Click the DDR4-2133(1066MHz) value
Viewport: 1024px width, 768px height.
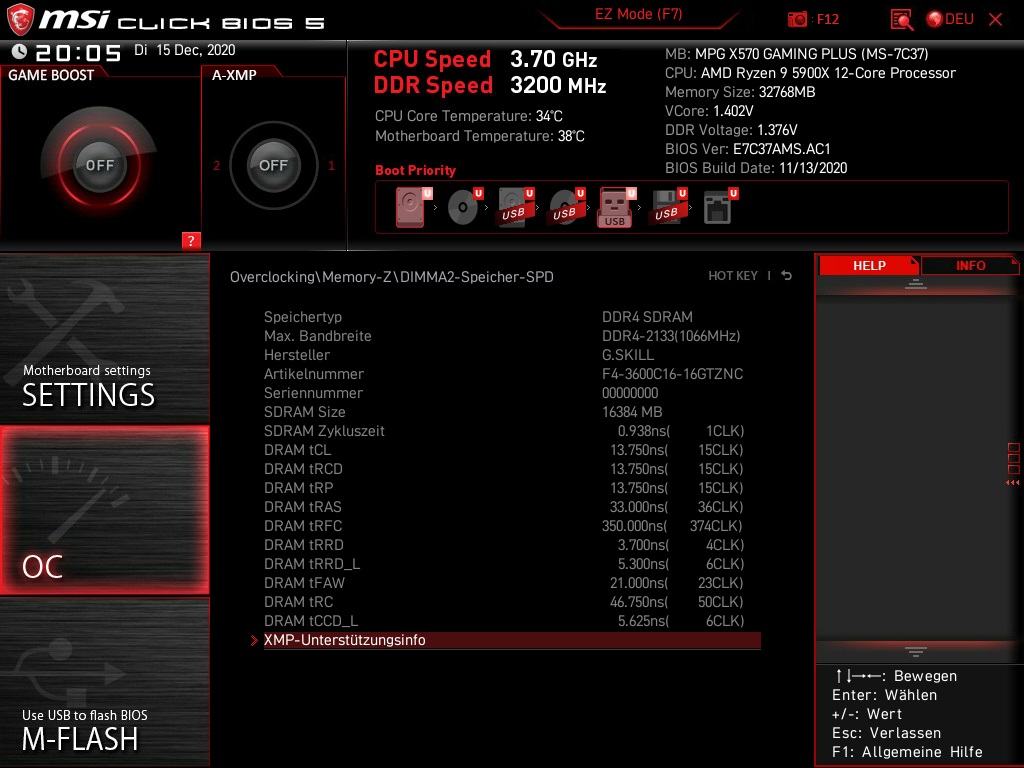pyautogui.click(x=671, y=336)
